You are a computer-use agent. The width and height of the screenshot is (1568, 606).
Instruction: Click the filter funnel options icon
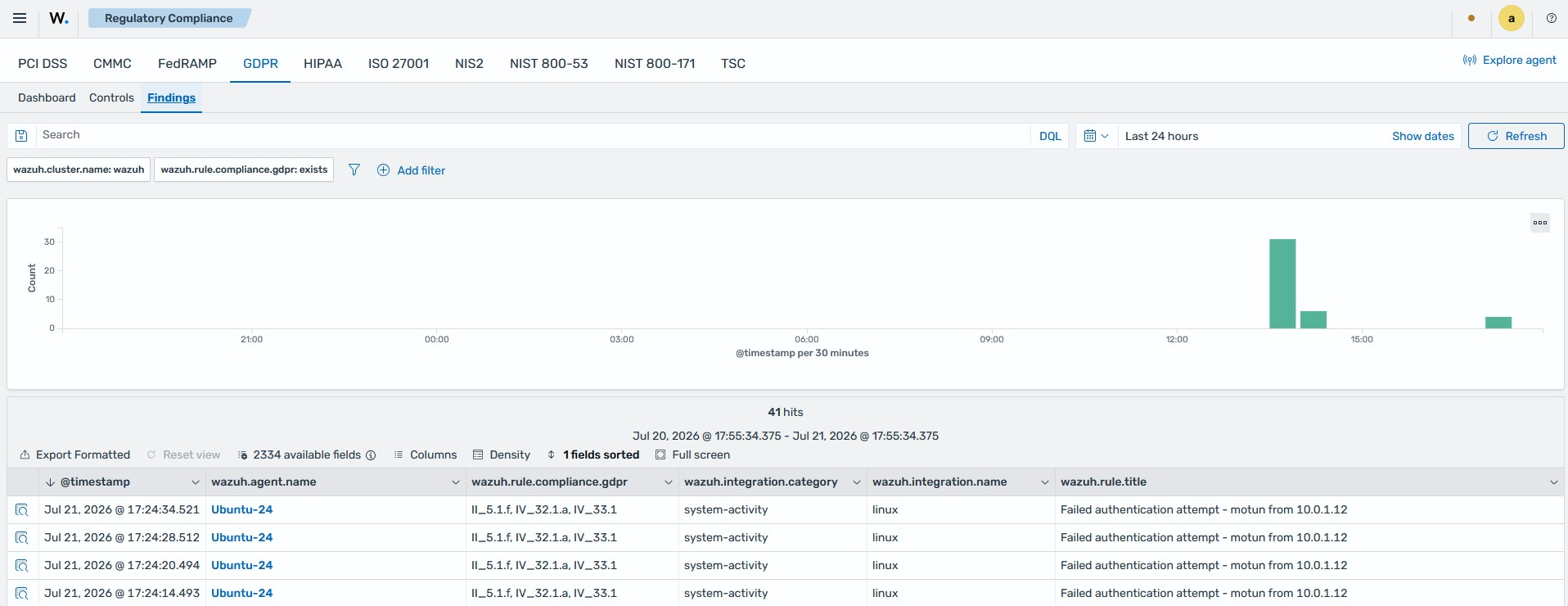coord(354,170)
